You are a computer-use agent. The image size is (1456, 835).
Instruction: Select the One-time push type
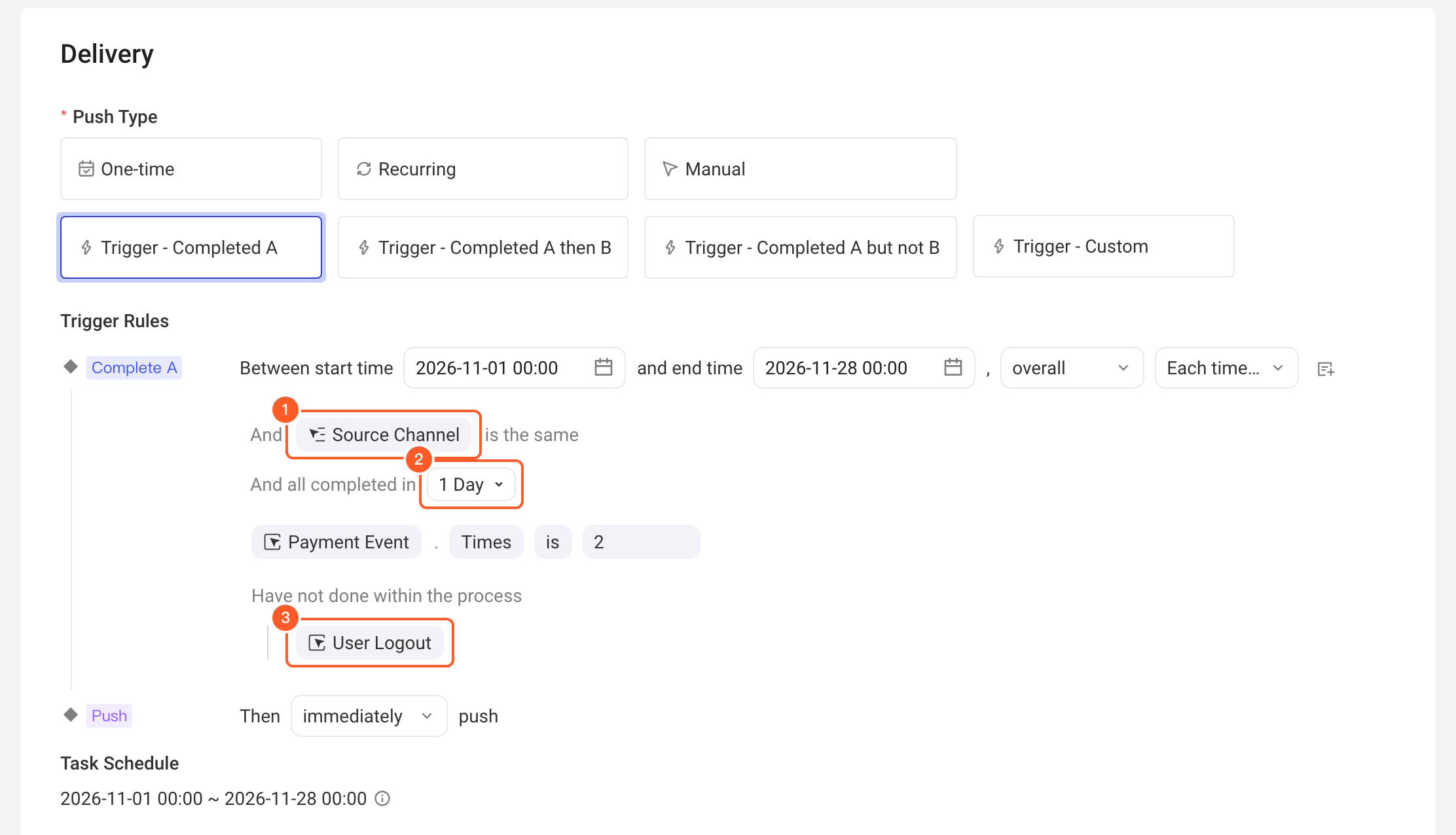(191, 169)
